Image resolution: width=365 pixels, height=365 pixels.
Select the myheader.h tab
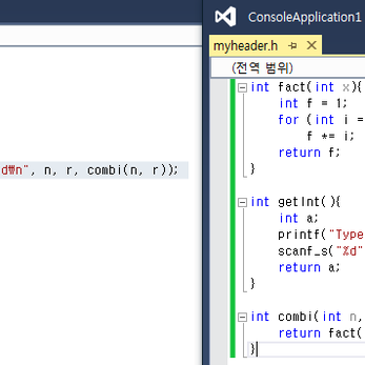tap(245, 46)
